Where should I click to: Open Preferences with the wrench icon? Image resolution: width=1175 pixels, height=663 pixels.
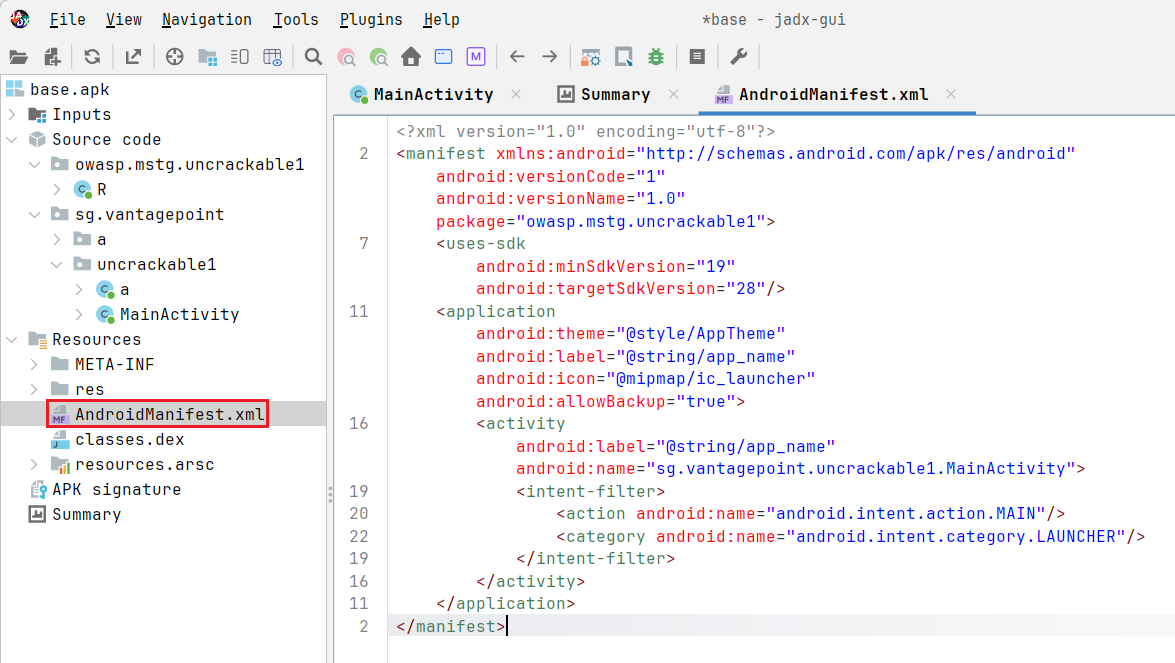pyautogui.click(x=739, y=57)
